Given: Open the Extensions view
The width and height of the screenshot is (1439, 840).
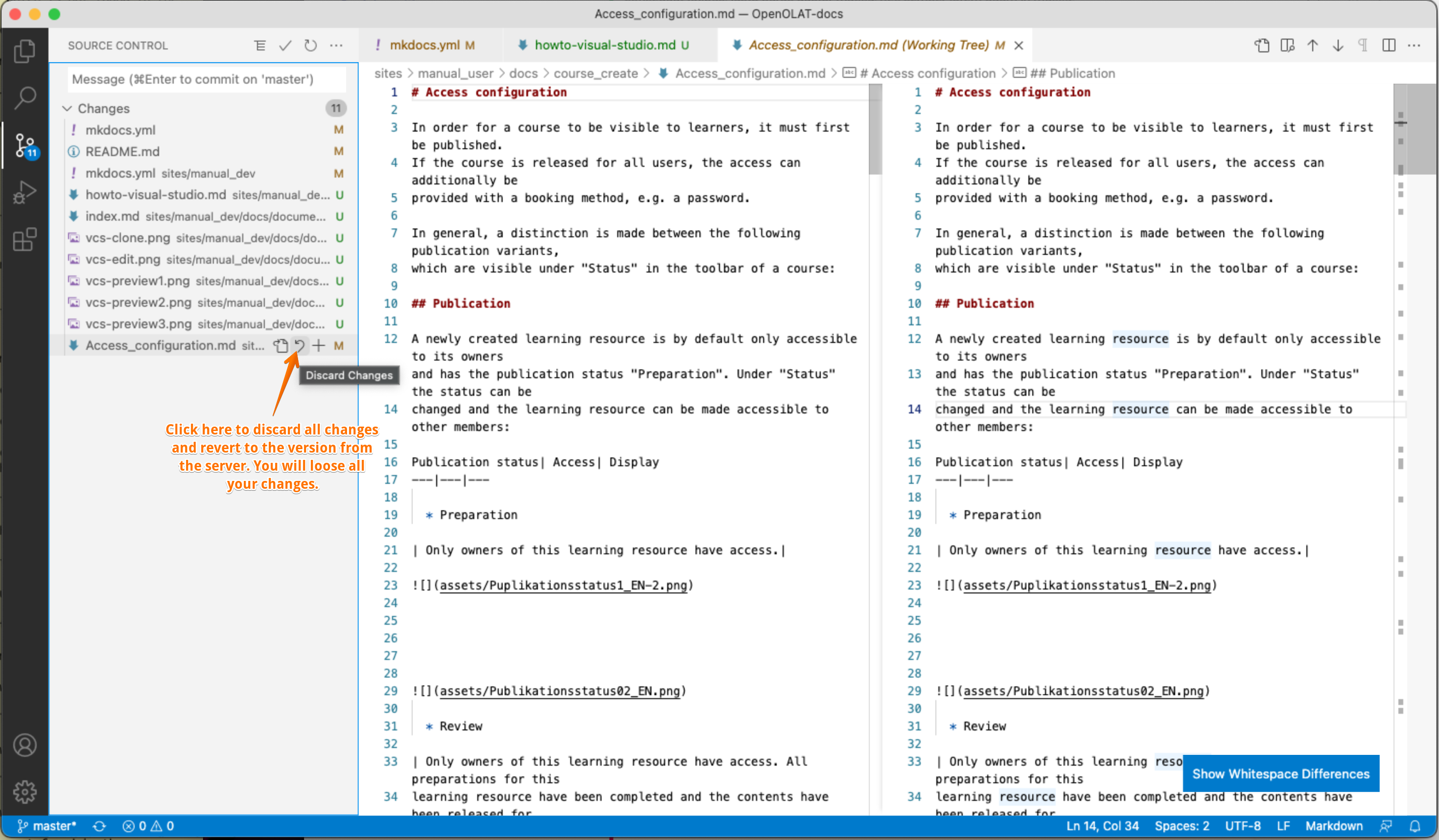Looking at the screenshot, I should coord(24,239).
